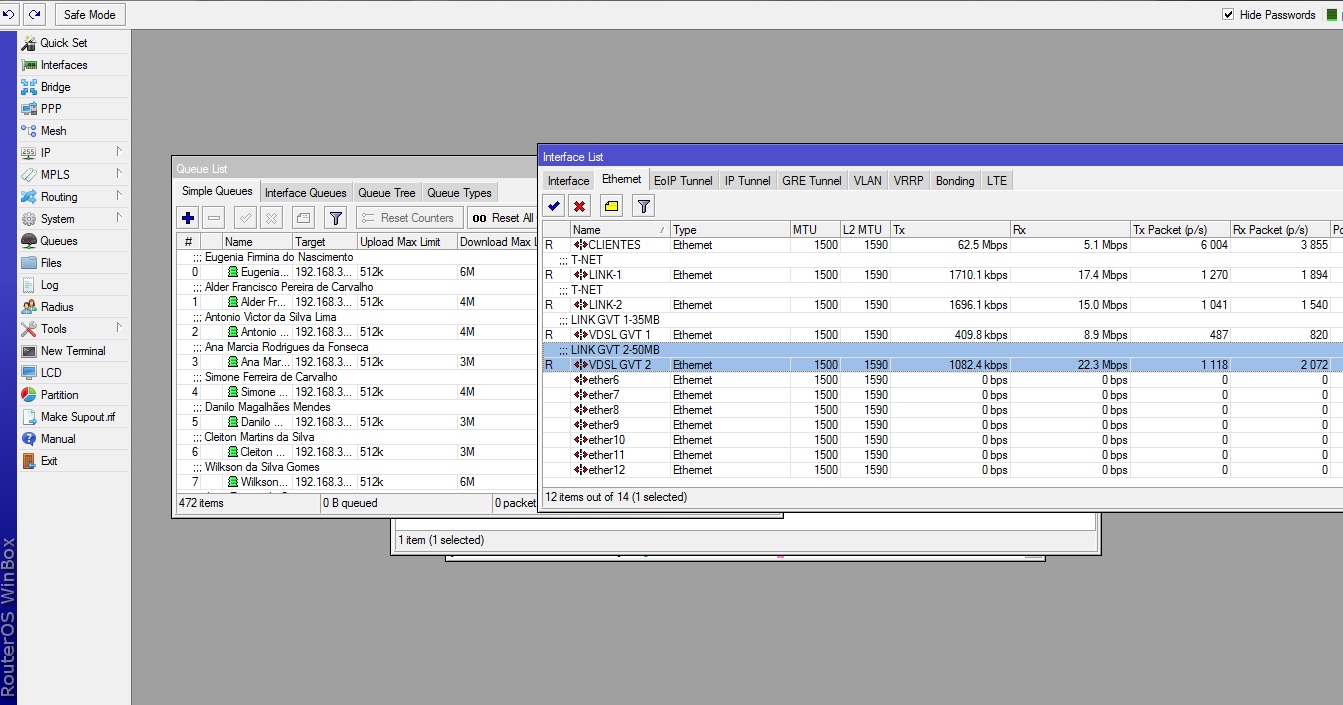
Task: Click the redo arrow icon in top toolbar
Action: tap(34, 14)
